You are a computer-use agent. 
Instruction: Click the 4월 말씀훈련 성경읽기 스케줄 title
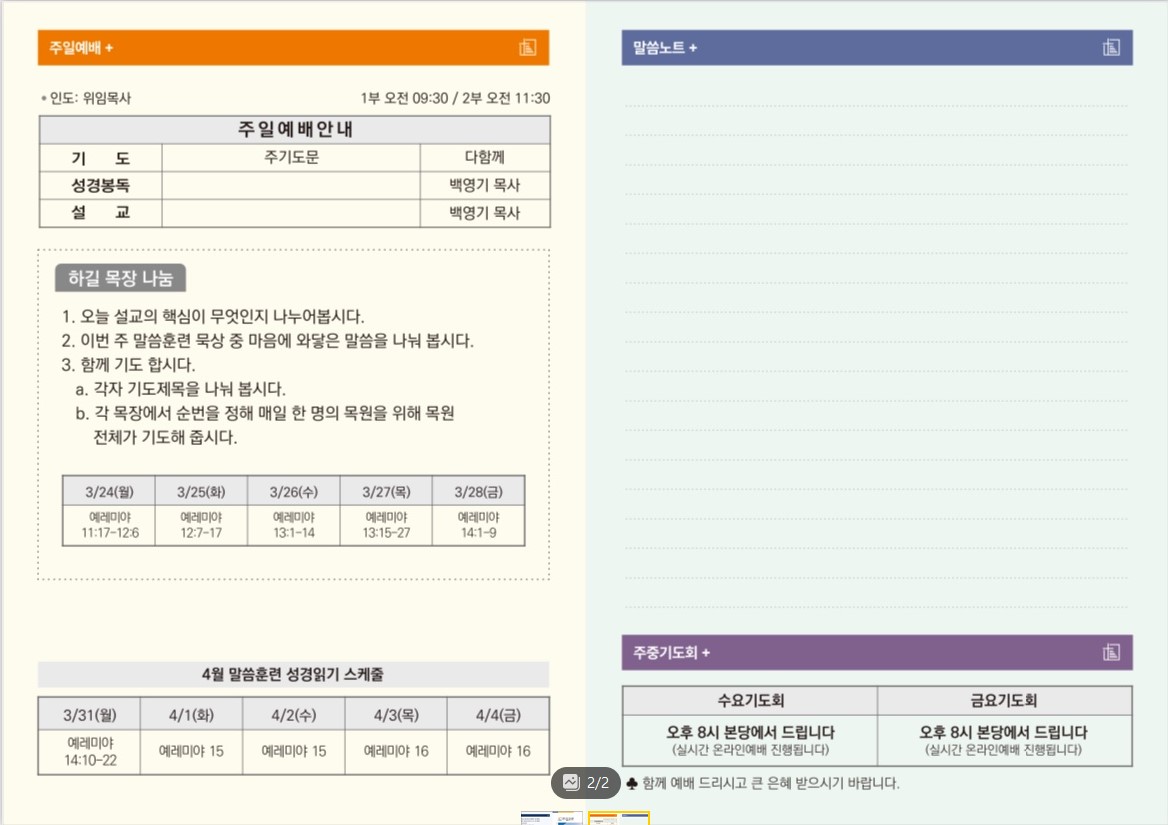292,675
